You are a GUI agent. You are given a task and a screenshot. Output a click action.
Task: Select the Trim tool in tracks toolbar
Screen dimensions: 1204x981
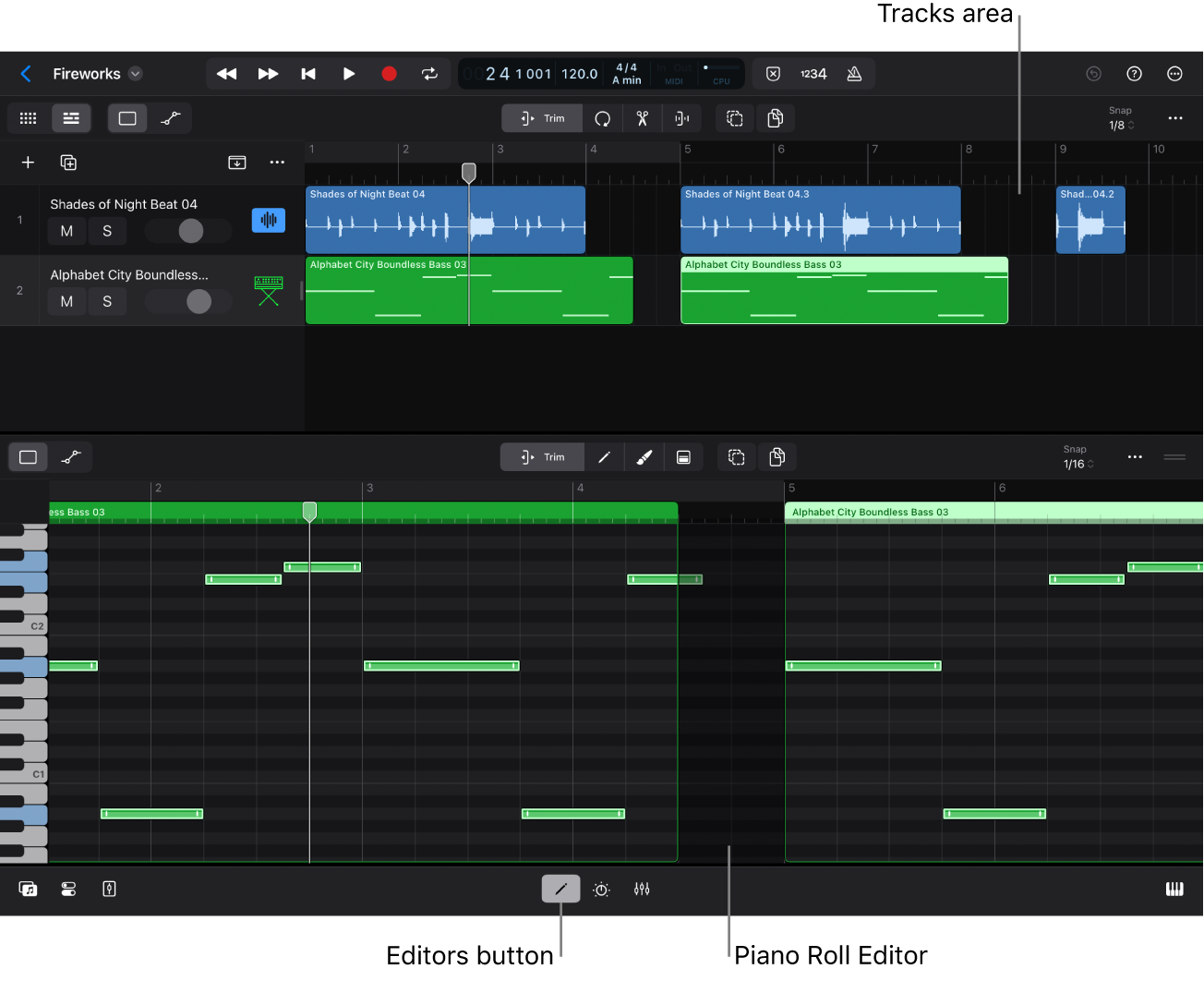tap(542, 118)
